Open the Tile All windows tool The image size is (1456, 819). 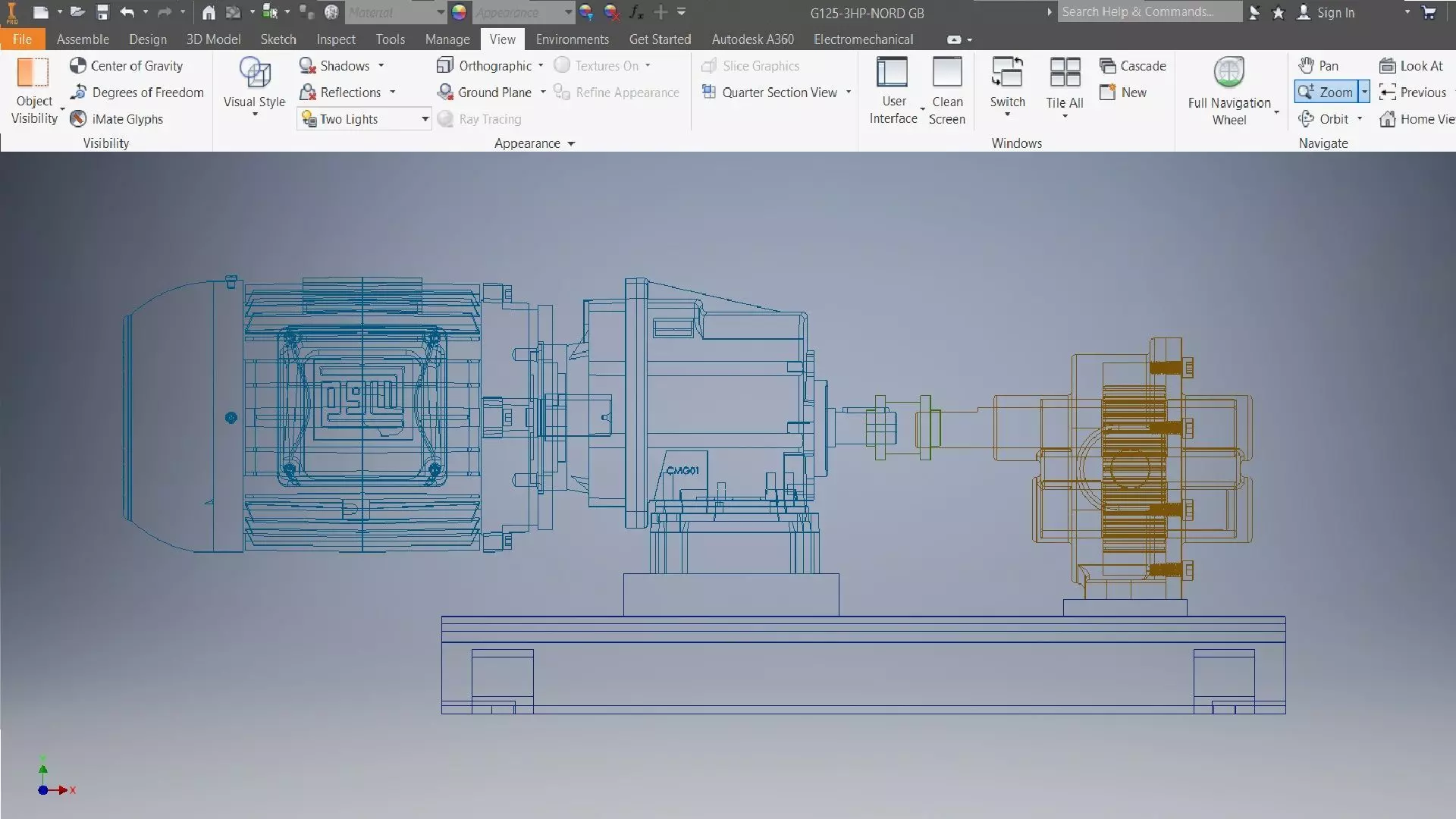point(1064,74)
